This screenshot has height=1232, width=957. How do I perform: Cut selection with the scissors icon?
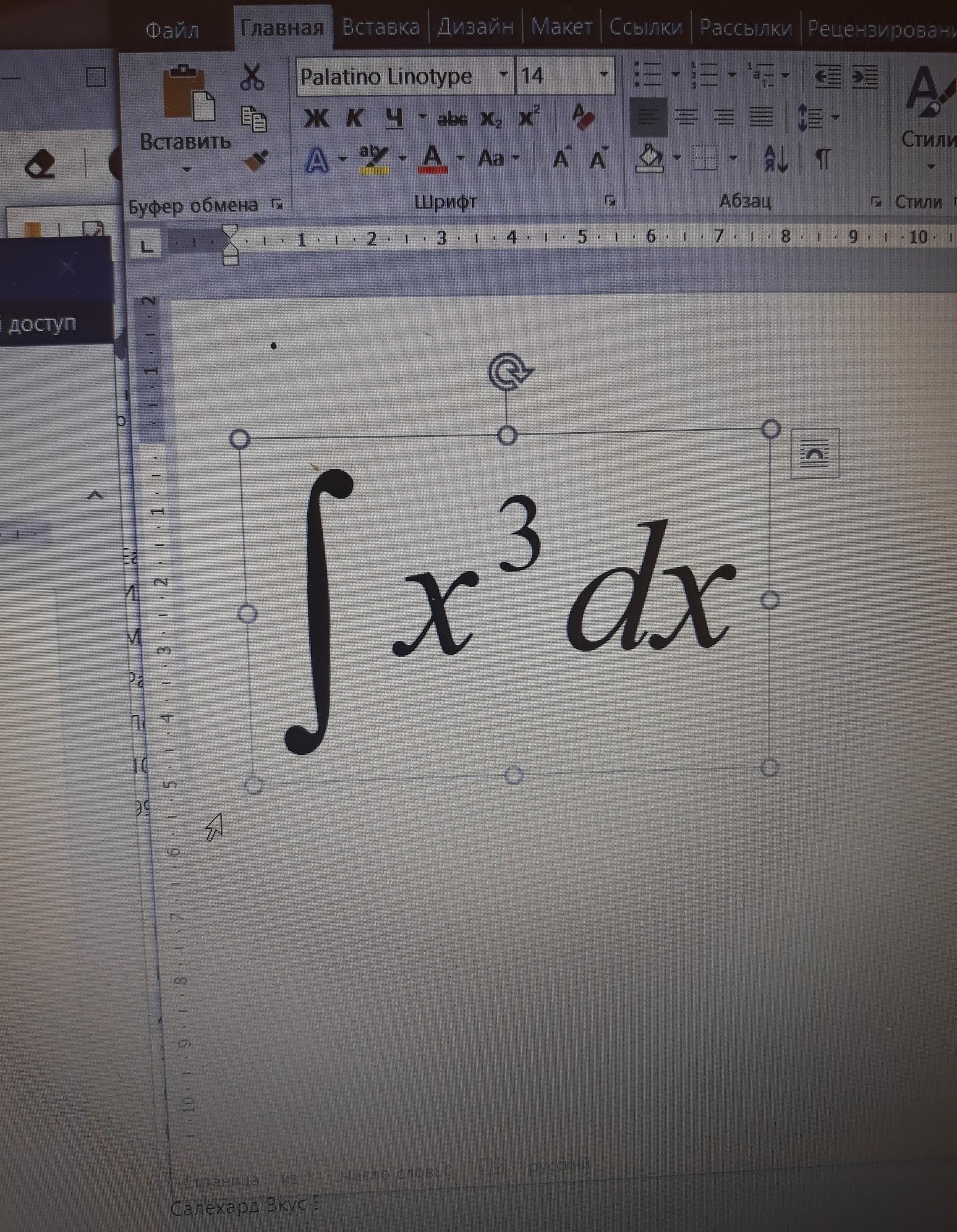[252, 77]
